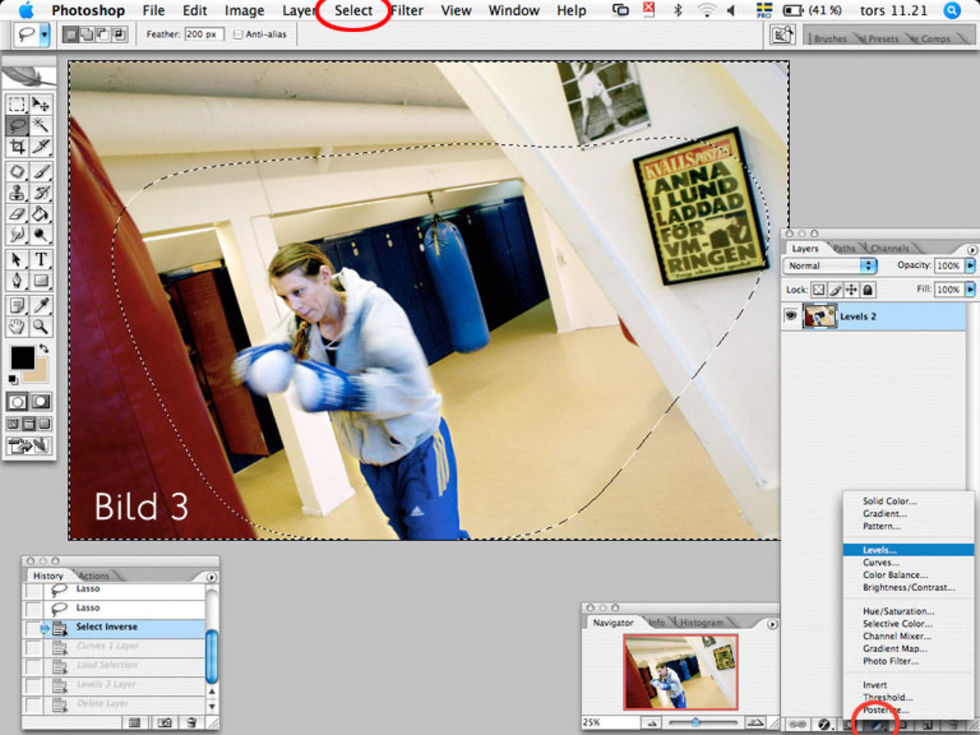980x735 pixels.
Task: Select the Lasso tool in toolbox
Action: point(18,126)
